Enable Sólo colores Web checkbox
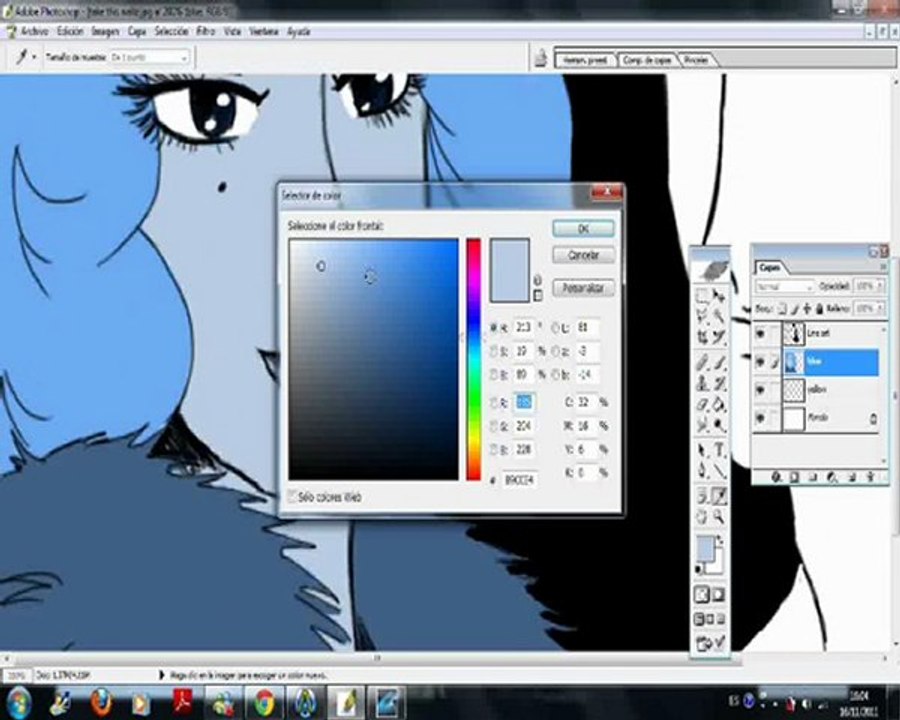This screenshot has width=900, height=720. pyautogui.click(x=293, y=496)
